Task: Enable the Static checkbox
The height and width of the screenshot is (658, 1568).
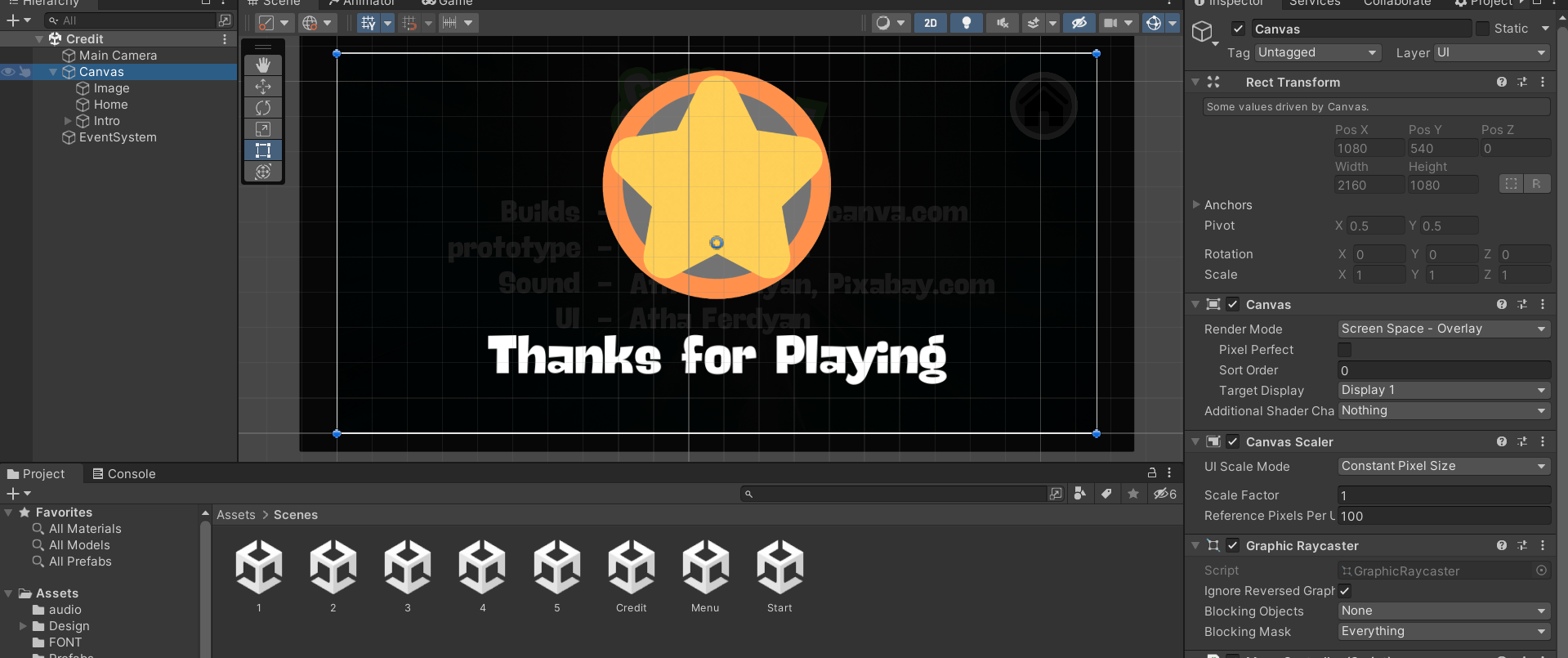Action: point(1482,29)
